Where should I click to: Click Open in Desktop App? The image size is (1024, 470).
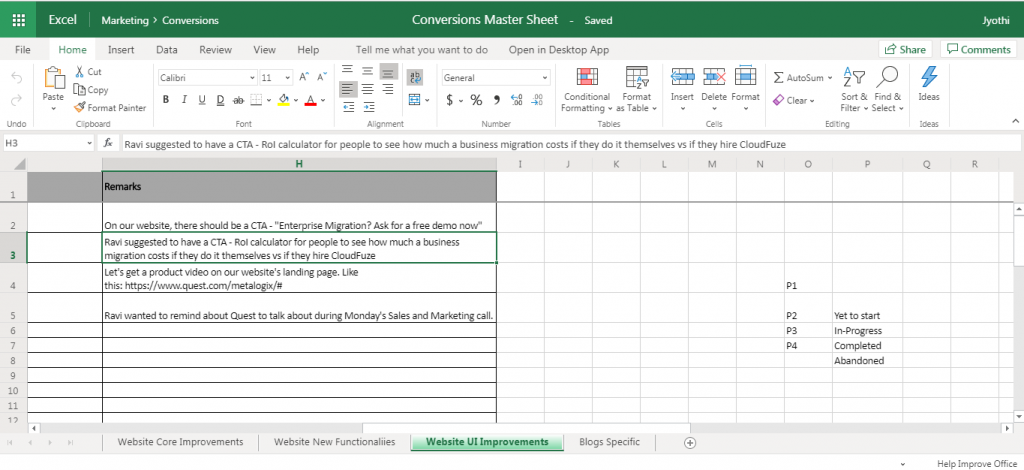pos(558,50)
